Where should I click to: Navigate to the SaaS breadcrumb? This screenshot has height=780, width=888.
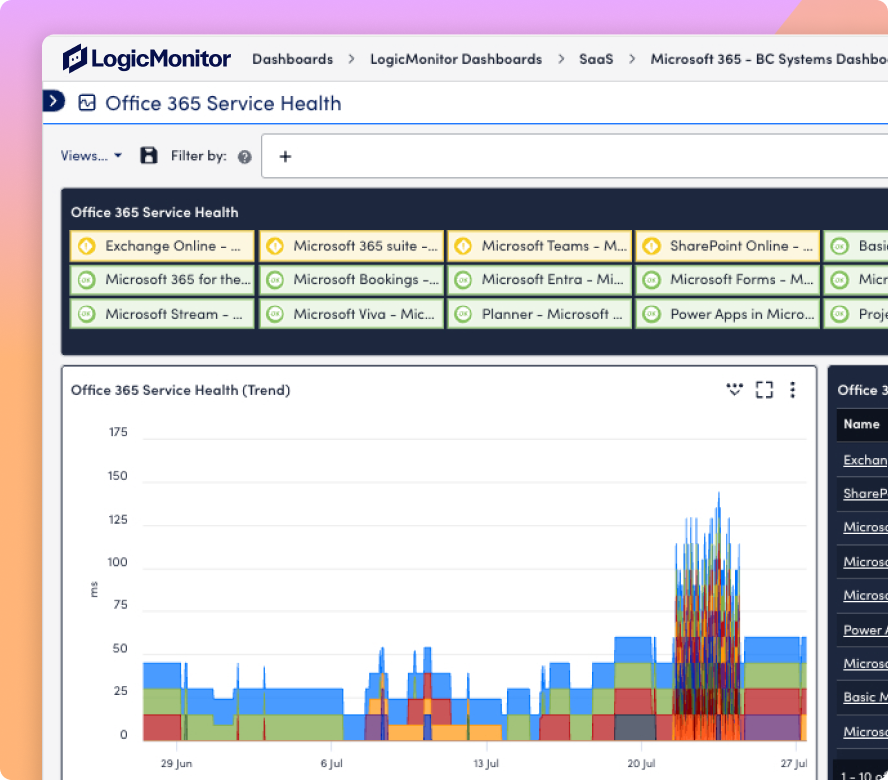click(596, 59)
